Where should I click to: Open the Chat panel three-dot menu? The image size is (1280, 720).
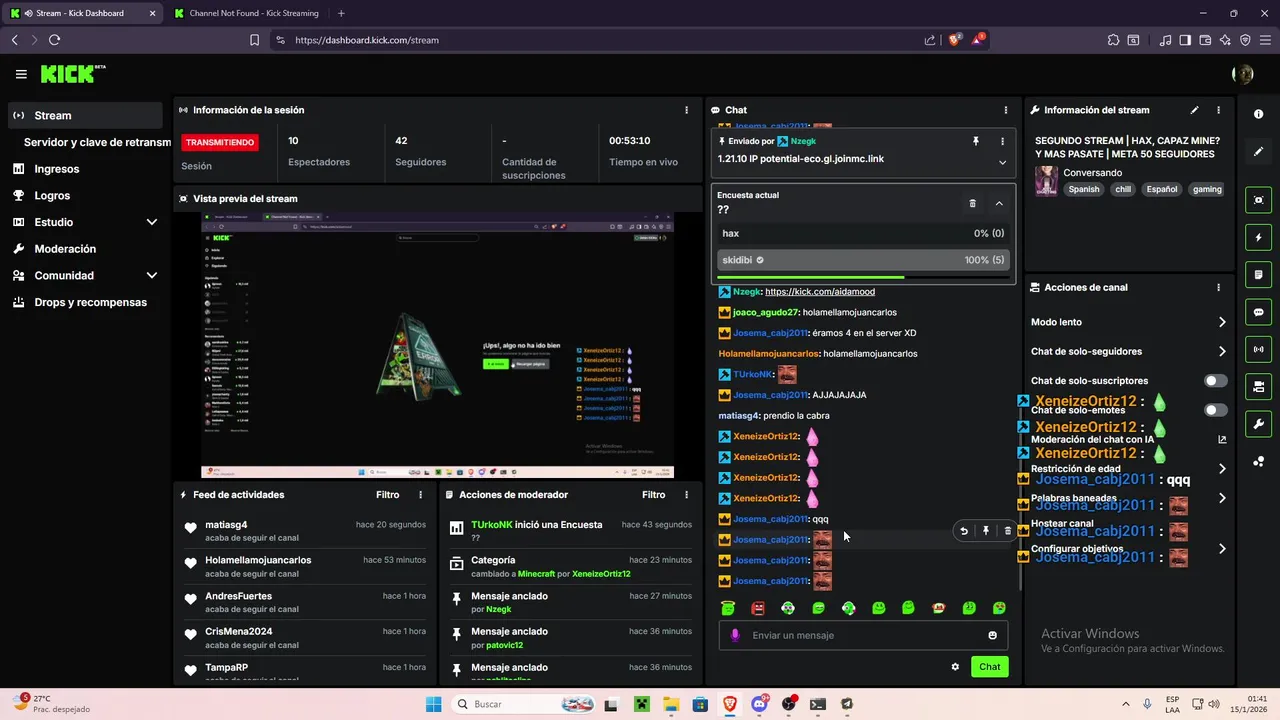pyautogui.click(x=1005, y=110)
